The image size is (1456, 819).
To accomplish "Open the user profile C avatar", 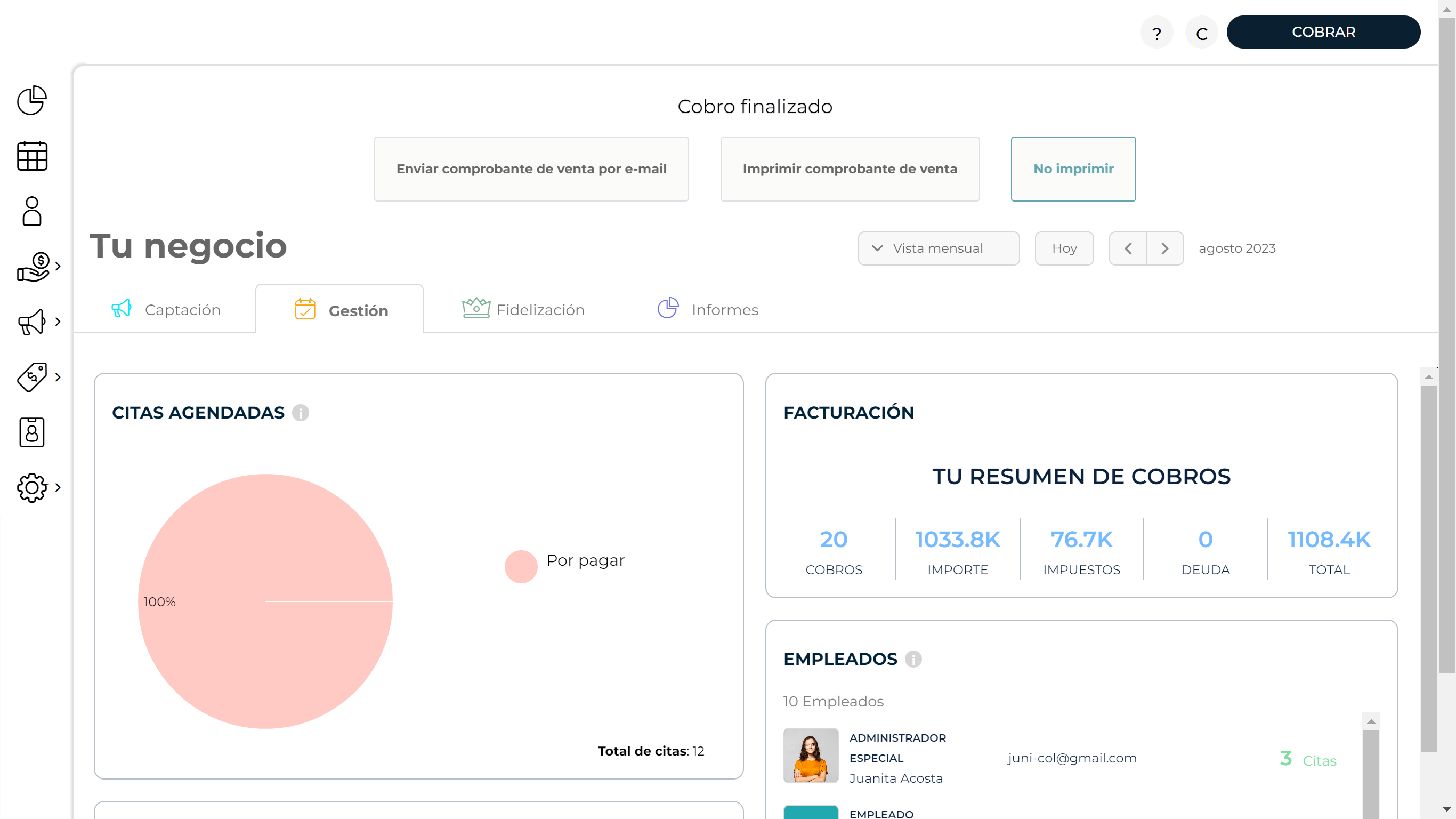I will (x=1202, y=33).
